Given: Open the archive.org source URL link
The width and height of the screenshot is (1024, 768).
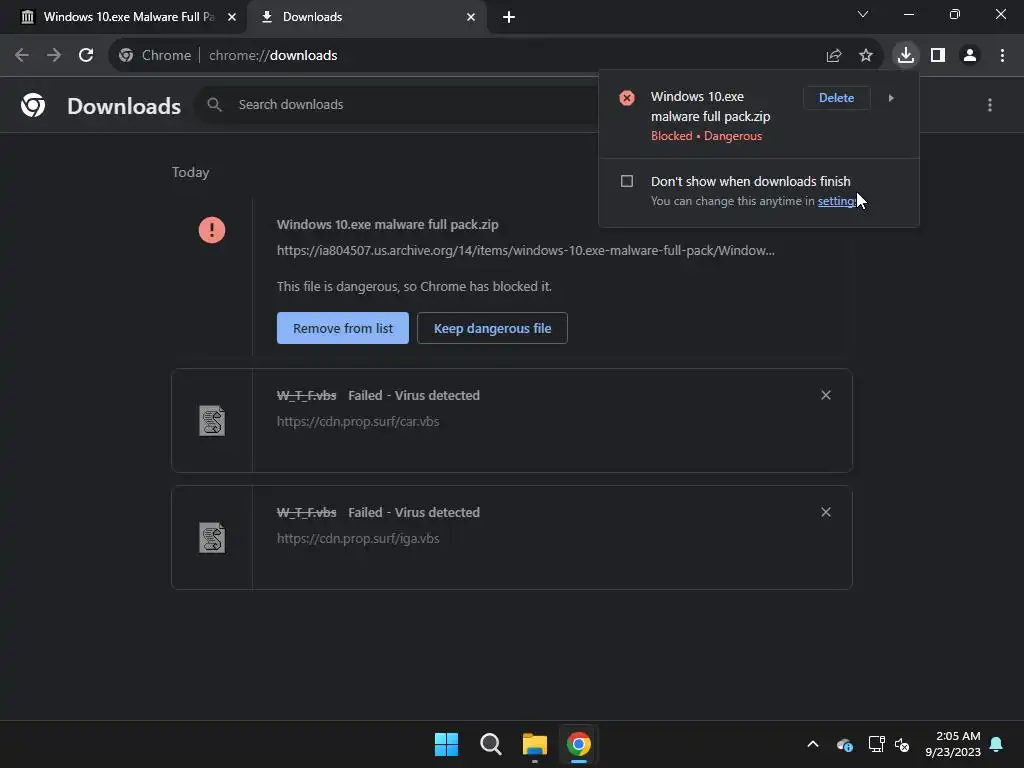Looking at the screenshot, I should [x=526, y=251].
